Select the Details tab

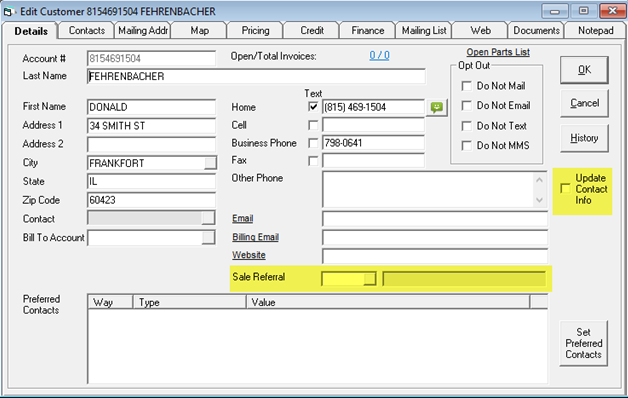(30, 31)
